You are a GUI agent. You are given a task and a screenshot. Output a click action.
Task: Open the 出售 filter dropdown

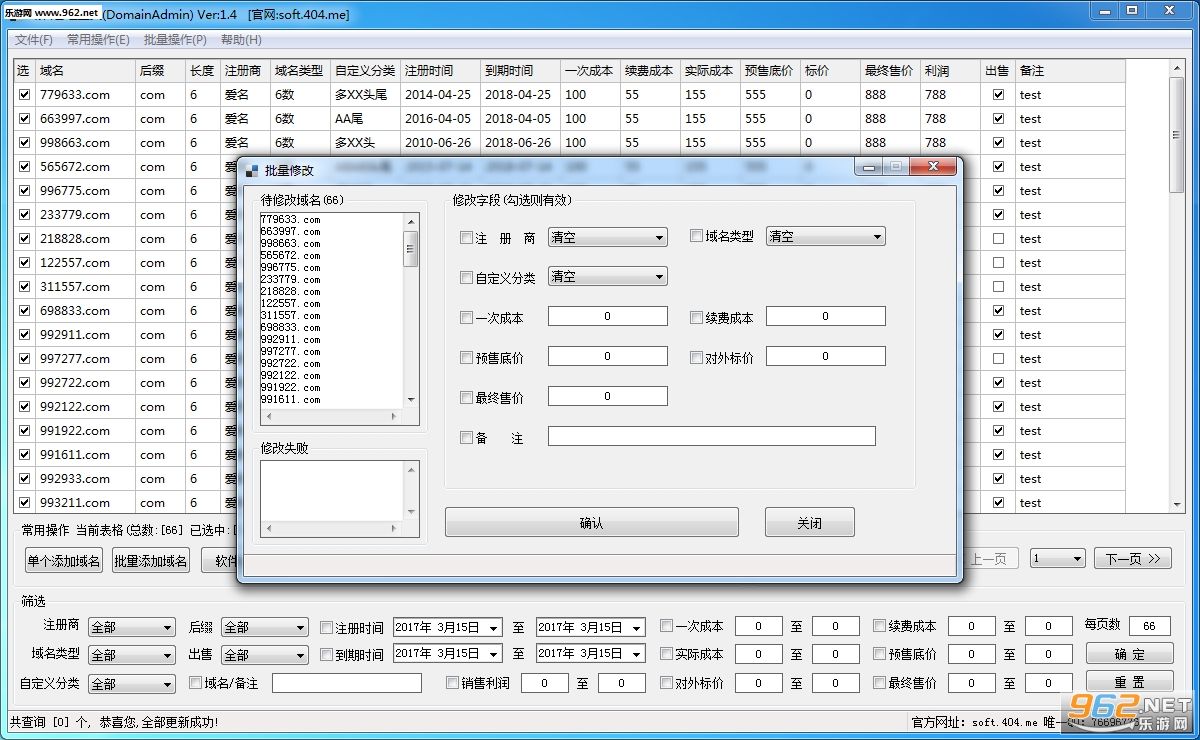click(x=265, y=655)
